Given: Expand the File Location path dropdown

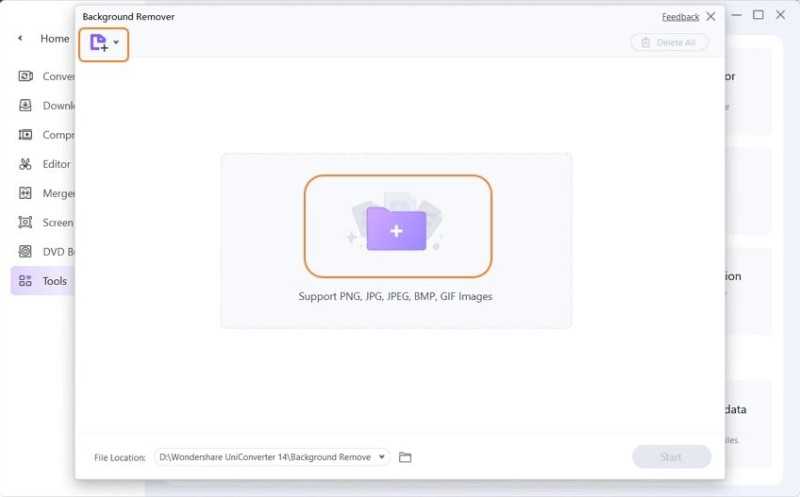Looking at the screenshot, I should pos(382,457).
